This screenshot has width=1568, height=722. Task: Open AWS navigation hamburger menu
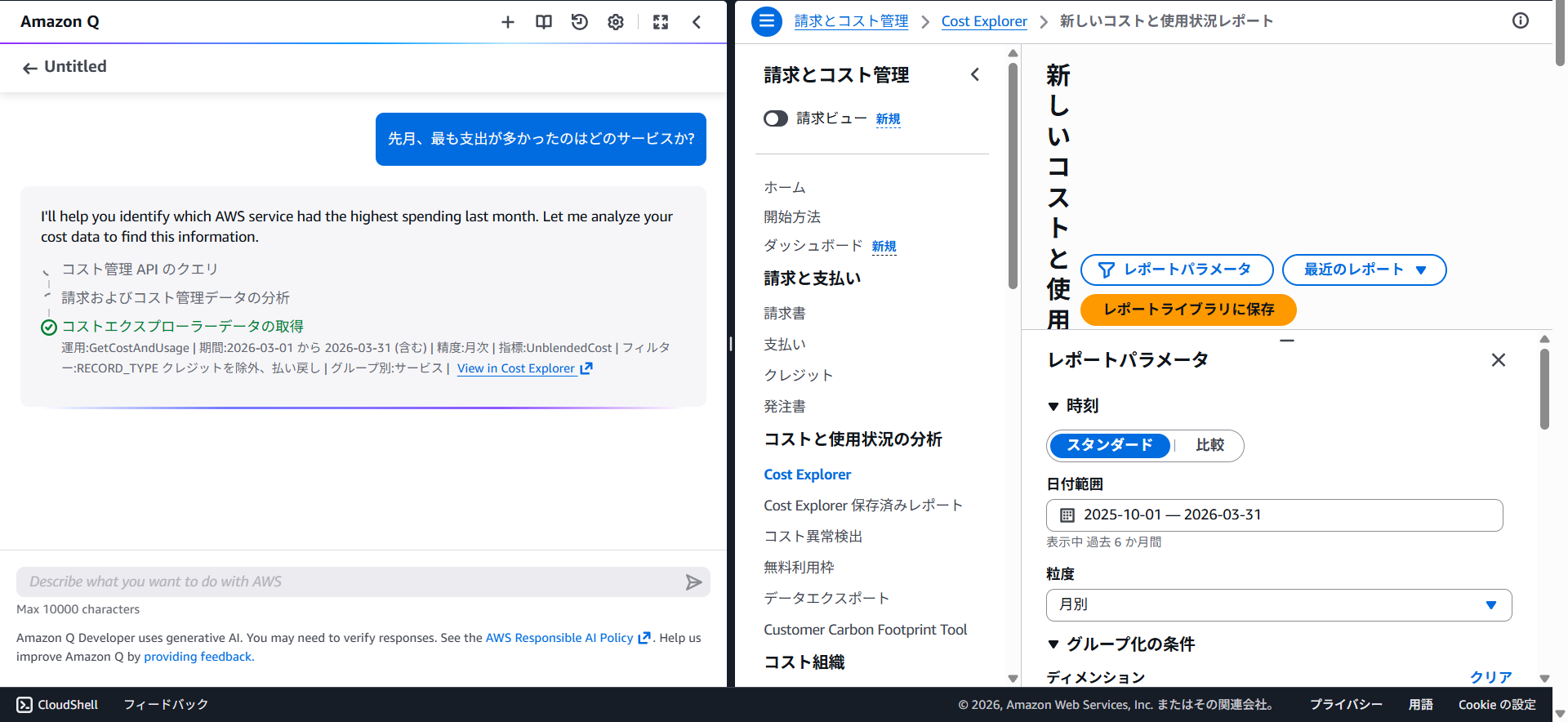pos(767,21)
